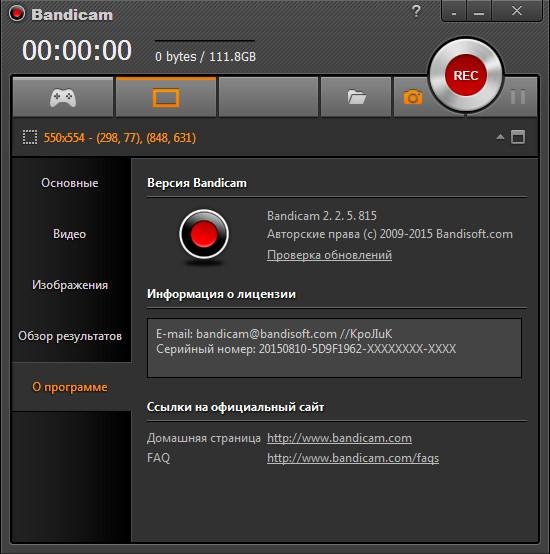Click the Проверка обновлений link
Viewport: 550px width, 554px height.
[329, 255]
